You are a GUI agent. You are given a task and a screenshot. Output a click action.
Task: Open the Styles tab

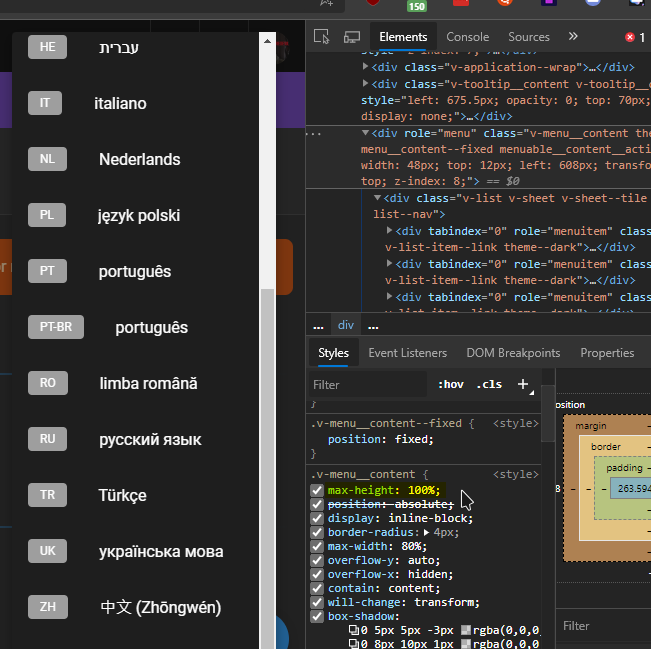pyautogui.click(x=333, y=353)
